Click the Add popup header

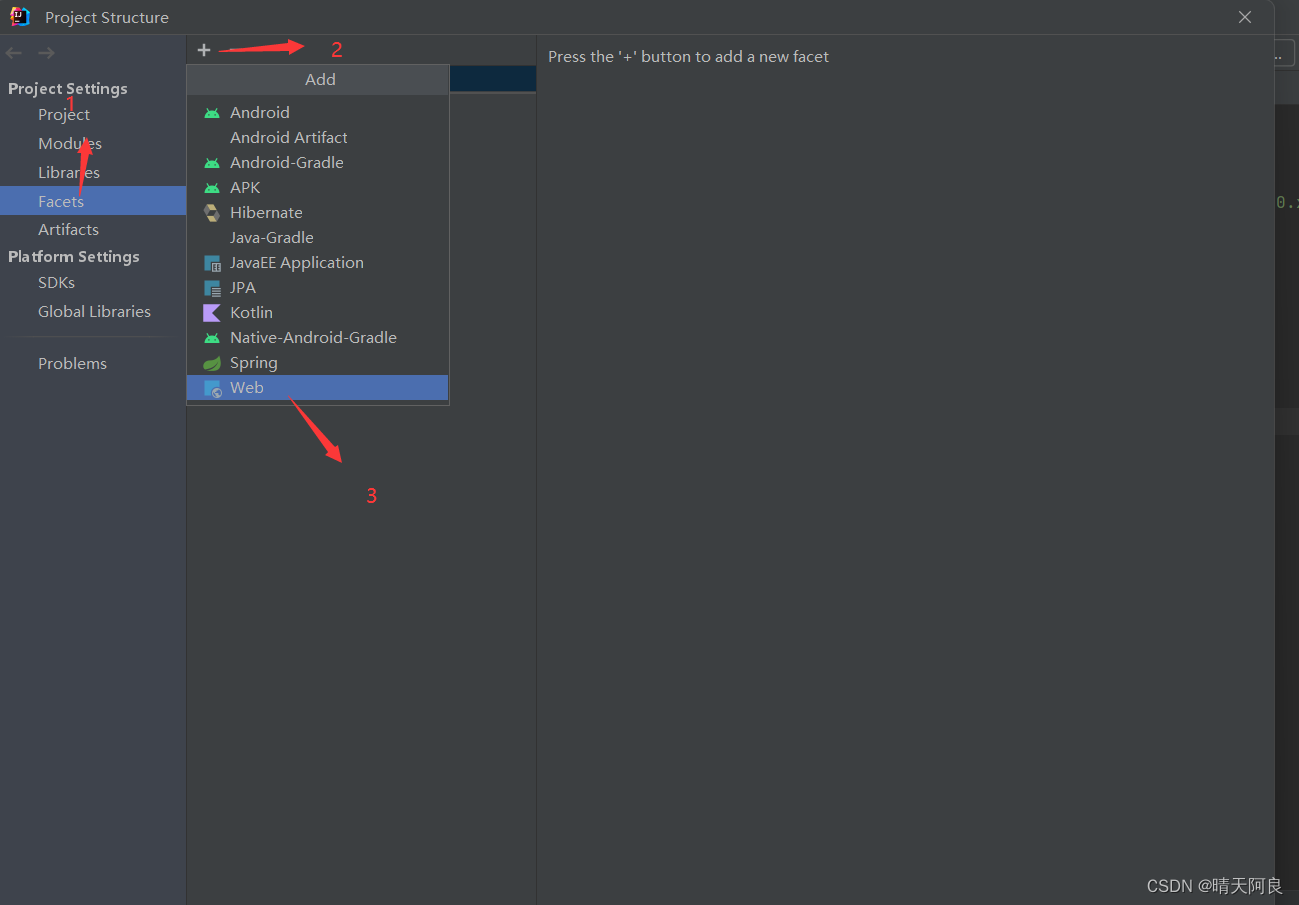[318, 80]
